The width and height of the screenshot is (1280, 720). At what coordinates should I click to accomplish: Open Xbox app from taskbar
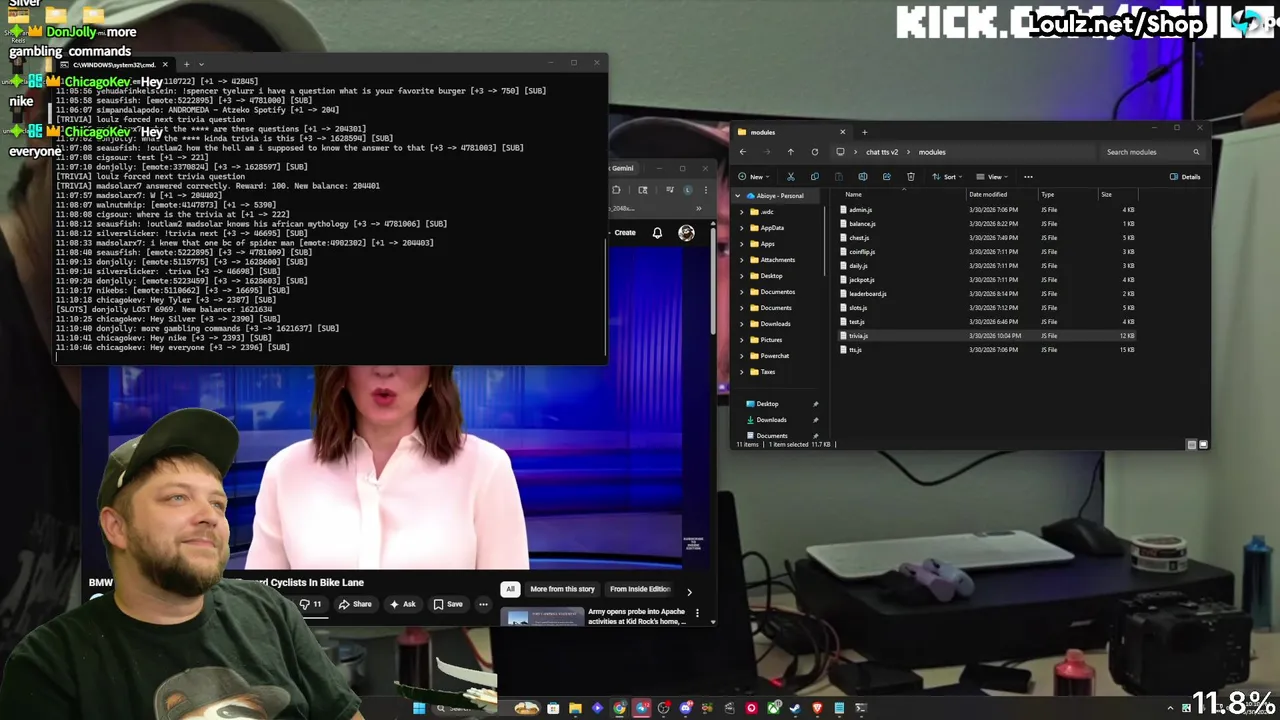click(773, 708)
